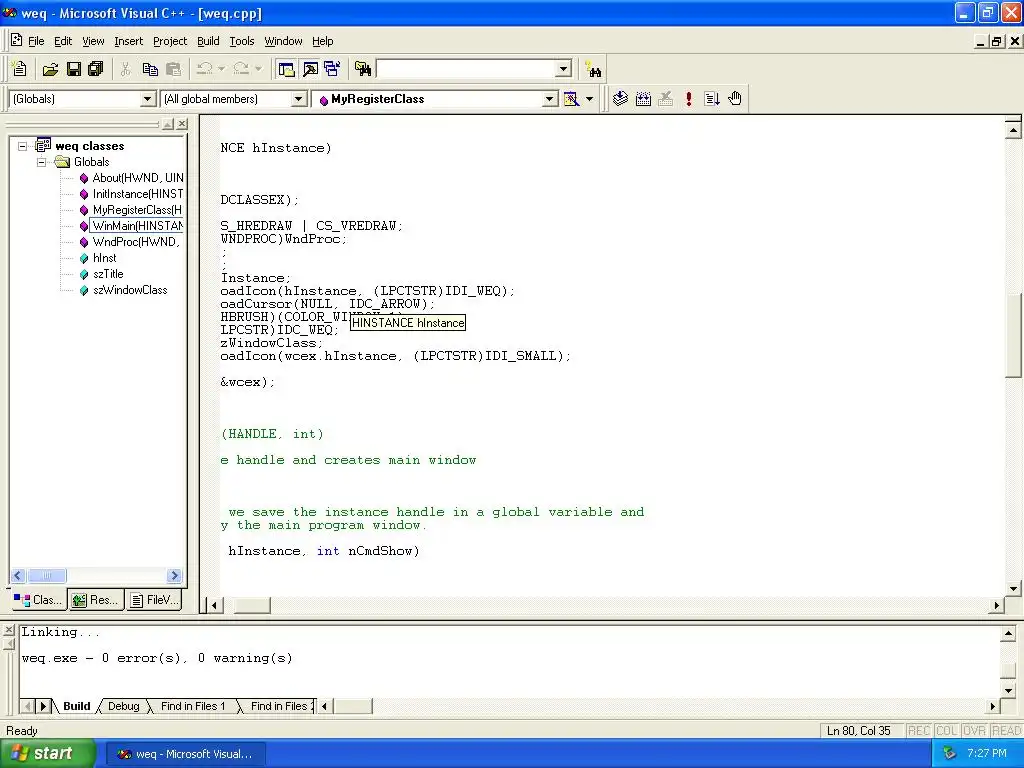Click the editor vertical scroll down arrow
The image size is (1024, 768).
click(1013, 588)
